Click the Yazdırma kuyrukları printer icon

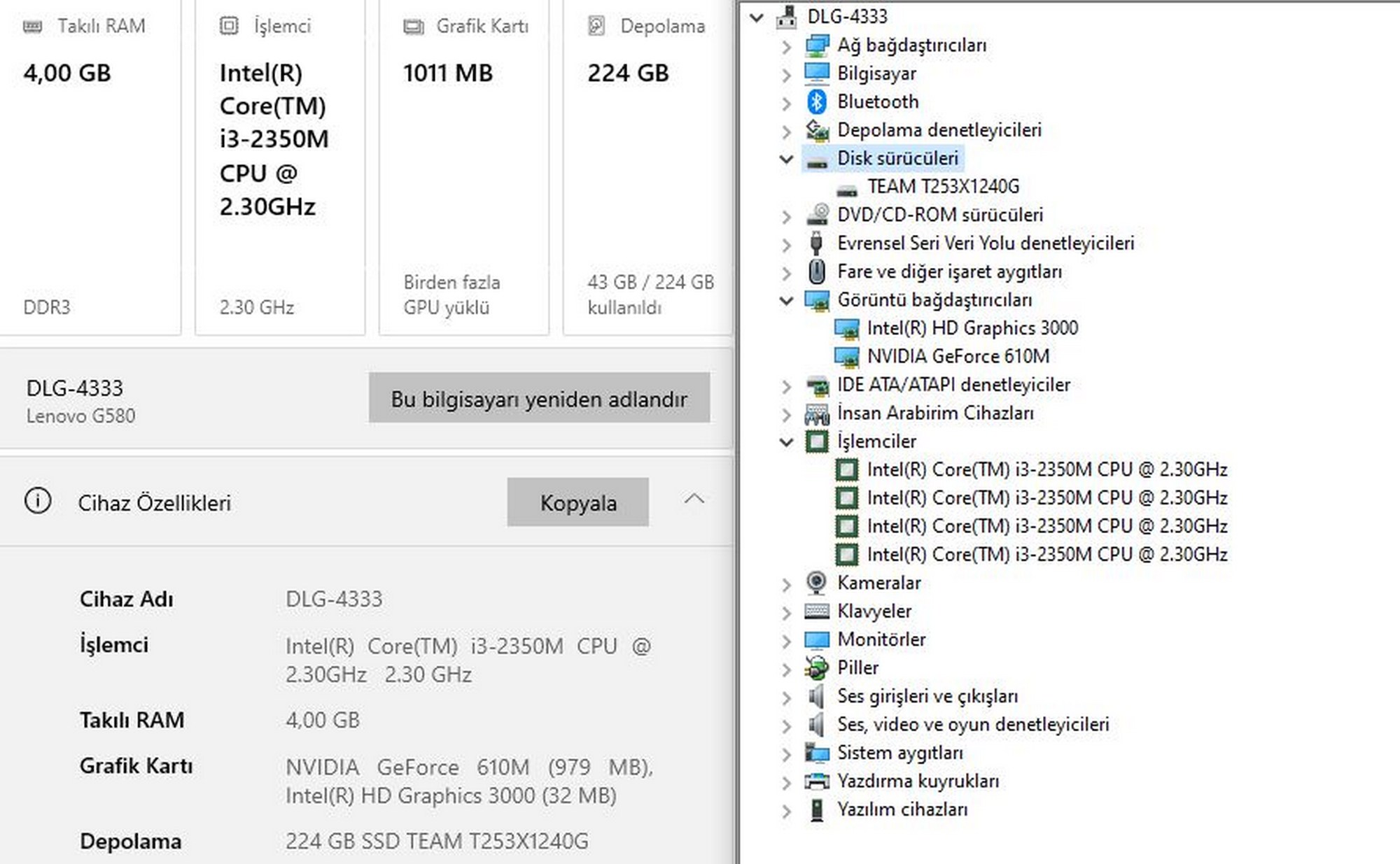816,781
